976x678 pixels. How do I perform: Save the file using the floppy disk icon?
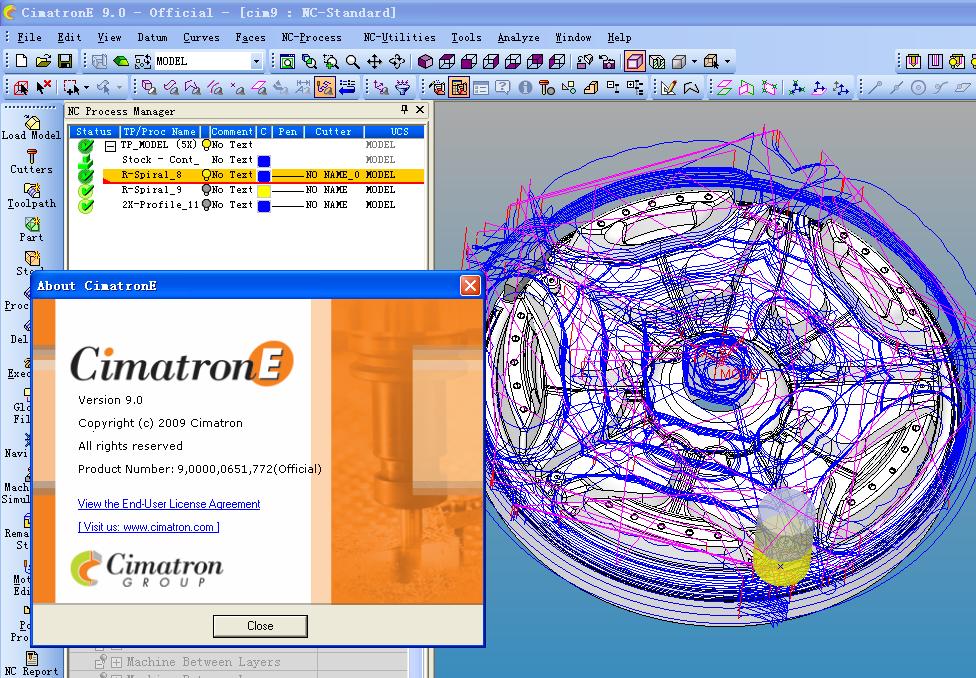coord(65,61)
